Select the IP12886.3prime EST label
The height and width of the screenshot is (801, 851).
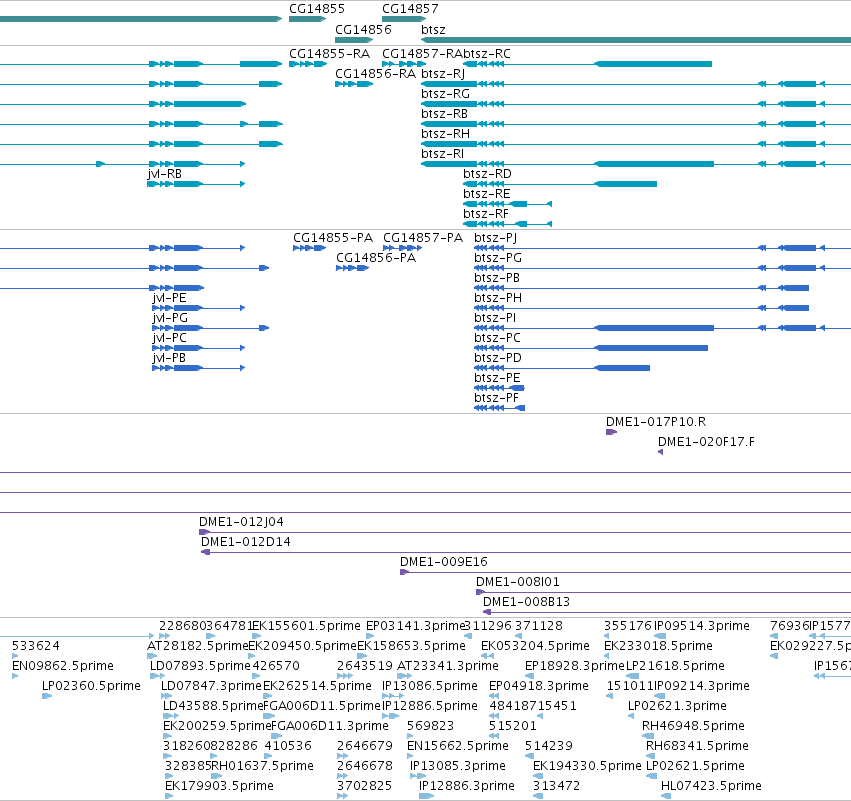click(466, 786)
